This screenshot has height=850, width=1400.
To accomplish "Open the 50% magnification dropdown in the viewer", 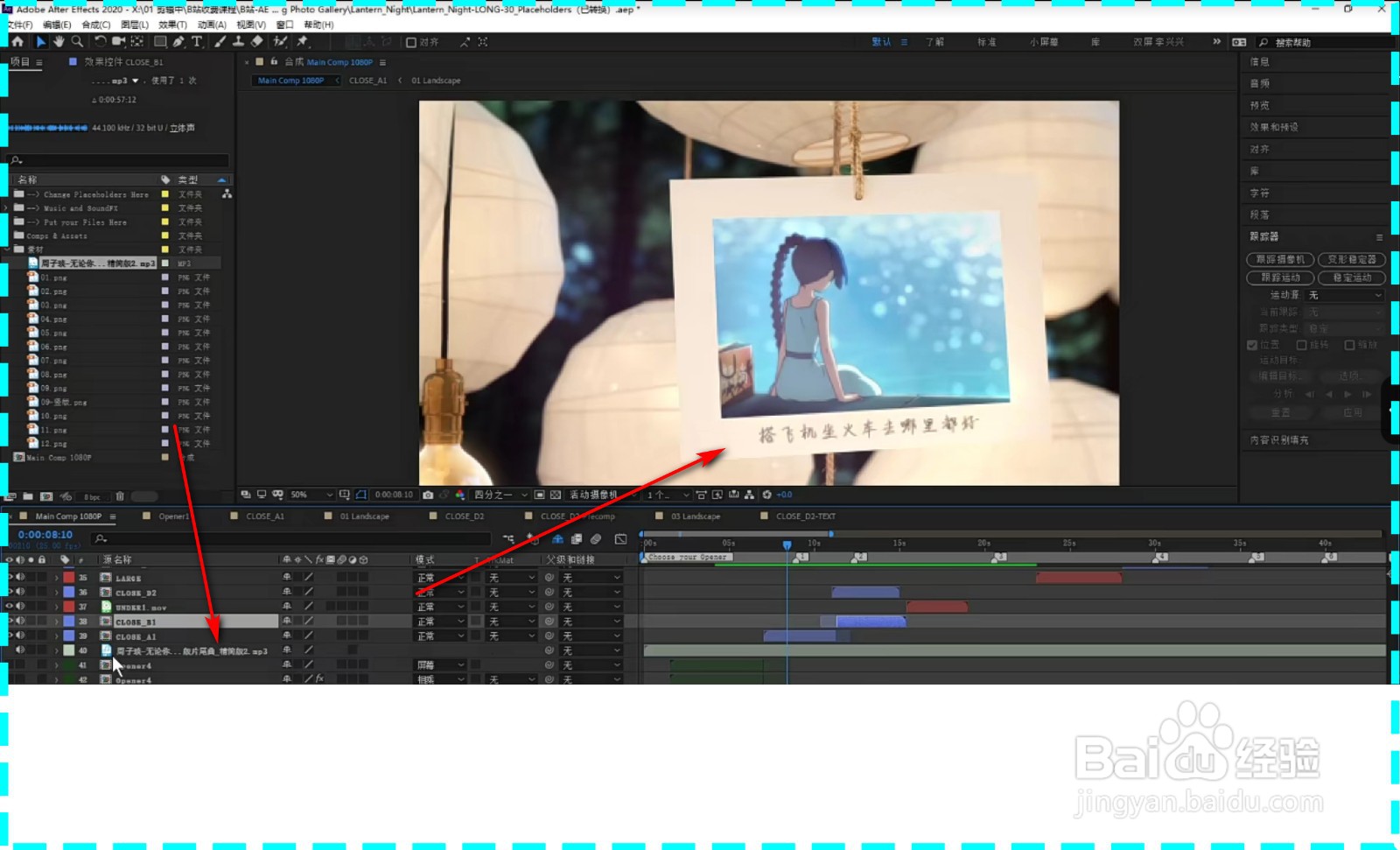I will point(311,495).
